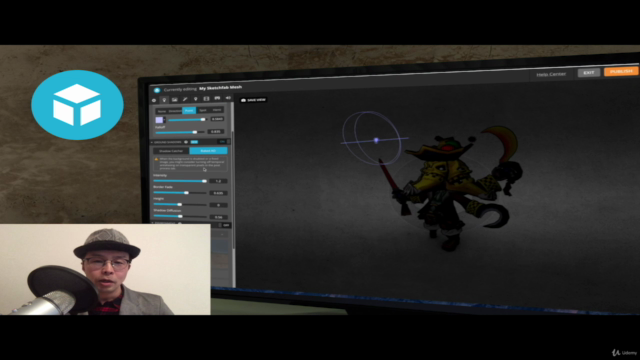640x360 pixels.
Task: Switch to Shadow Catcher mode
Action: pos(171,151)
